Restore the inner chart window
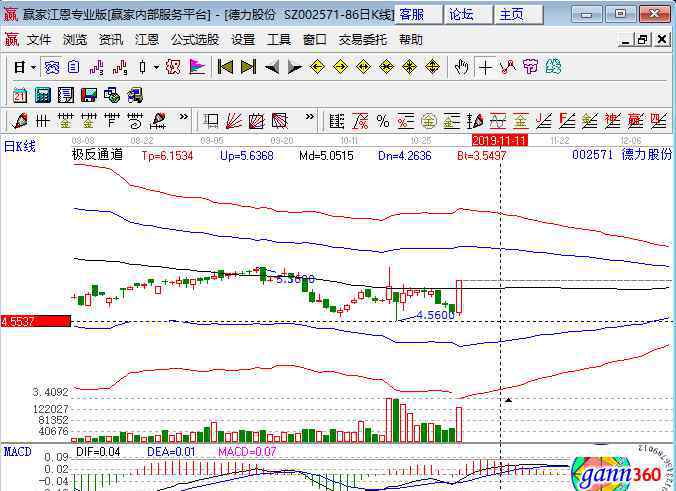This screenshot has width=676, height=491. pyautogui.click(x=642, y=40)
